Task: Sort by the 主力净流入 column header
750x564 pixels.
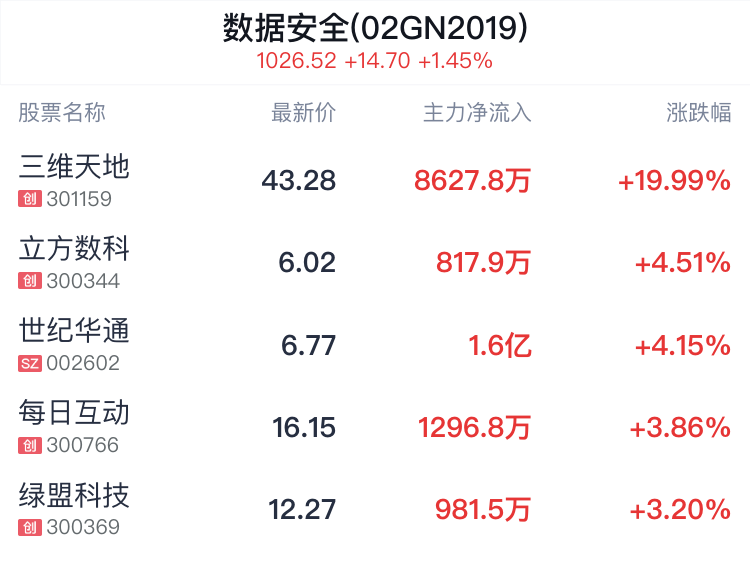Action: point(477,113)
